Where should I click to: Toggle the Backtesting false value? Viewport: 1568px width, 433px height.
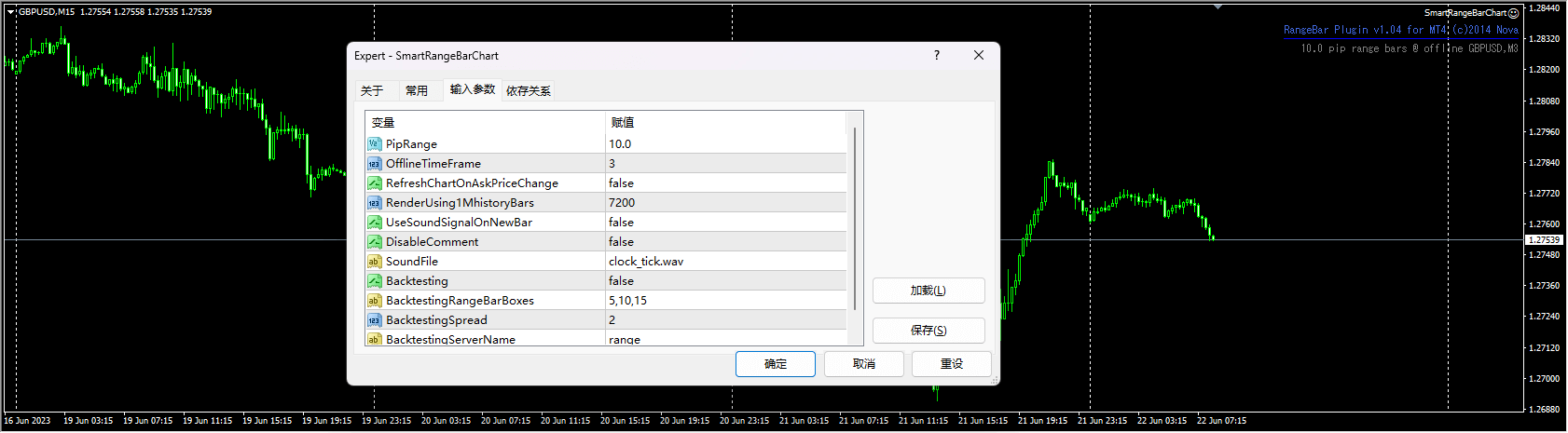(x=621, y=281)
